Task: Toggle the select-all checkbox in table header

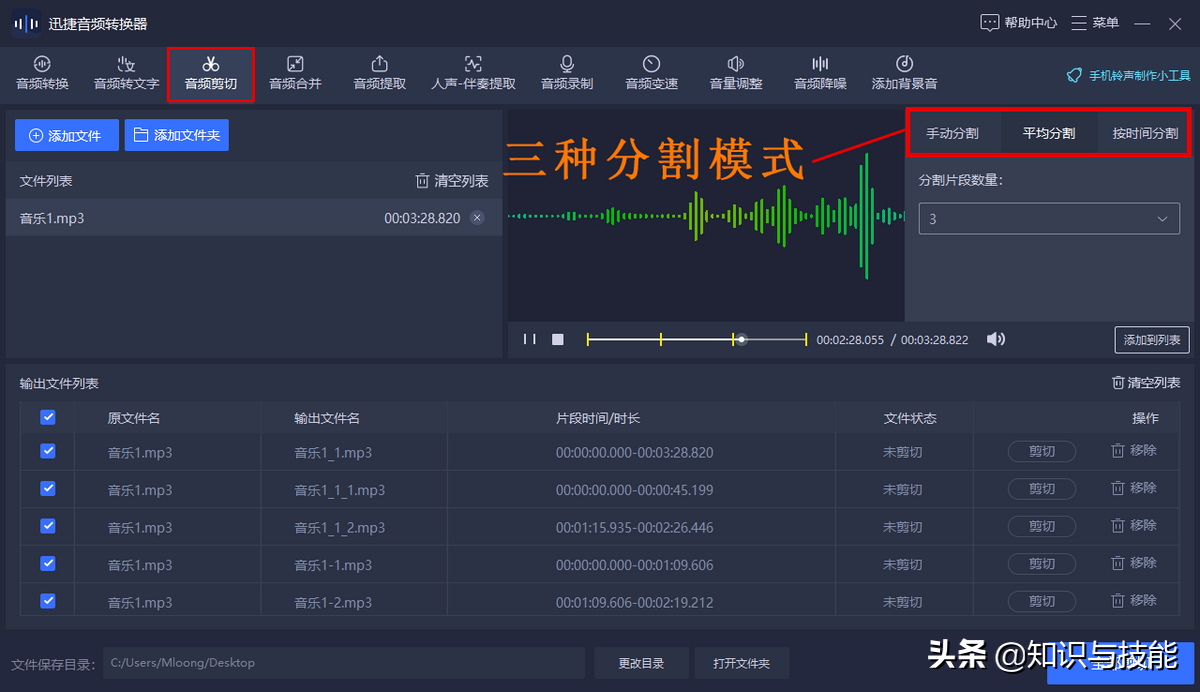Action: tap(48, 418)
